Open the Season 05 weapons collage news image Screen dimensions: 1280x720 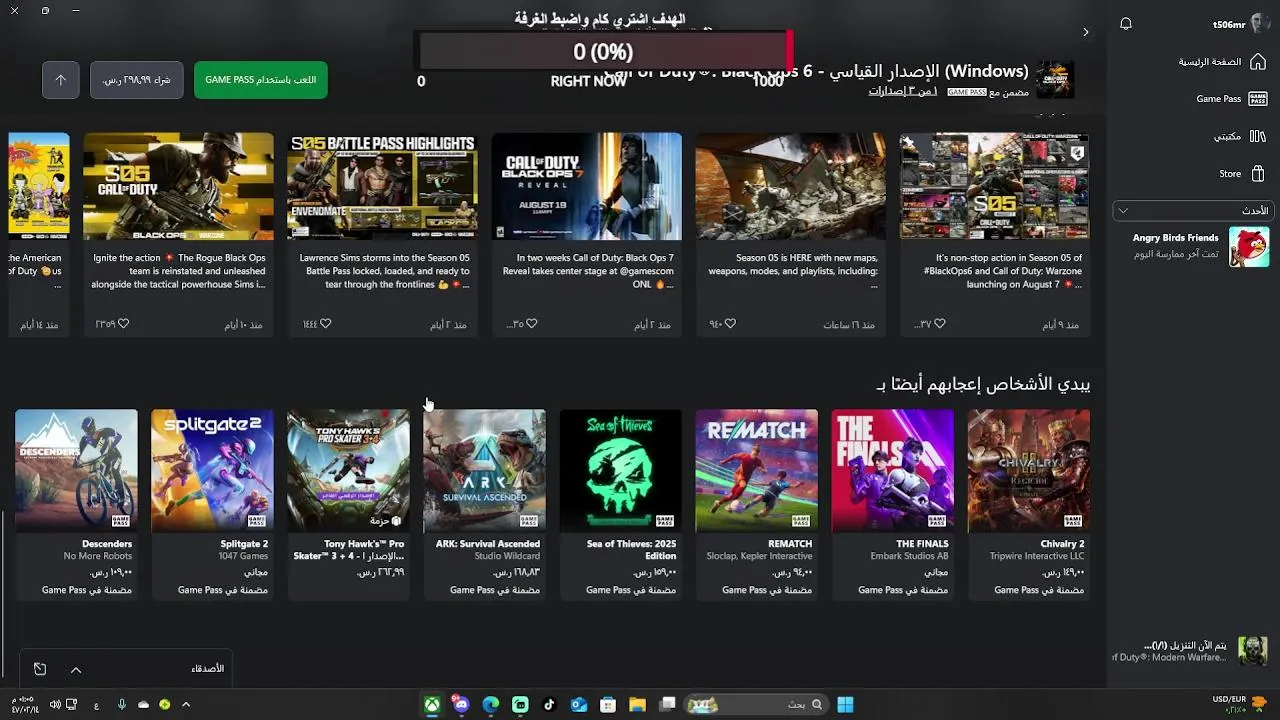994,186
